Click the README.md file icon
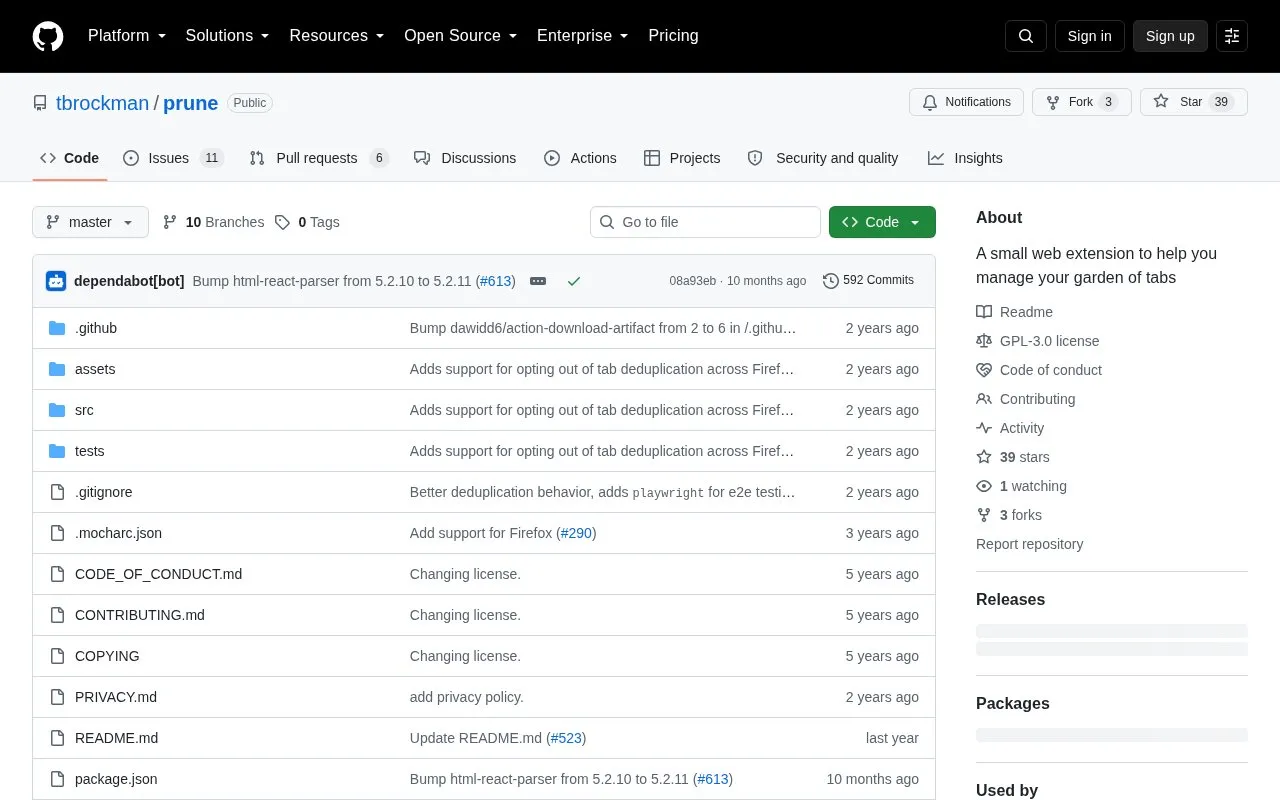This screenshot has width=1280, height=800. [57, 738]
